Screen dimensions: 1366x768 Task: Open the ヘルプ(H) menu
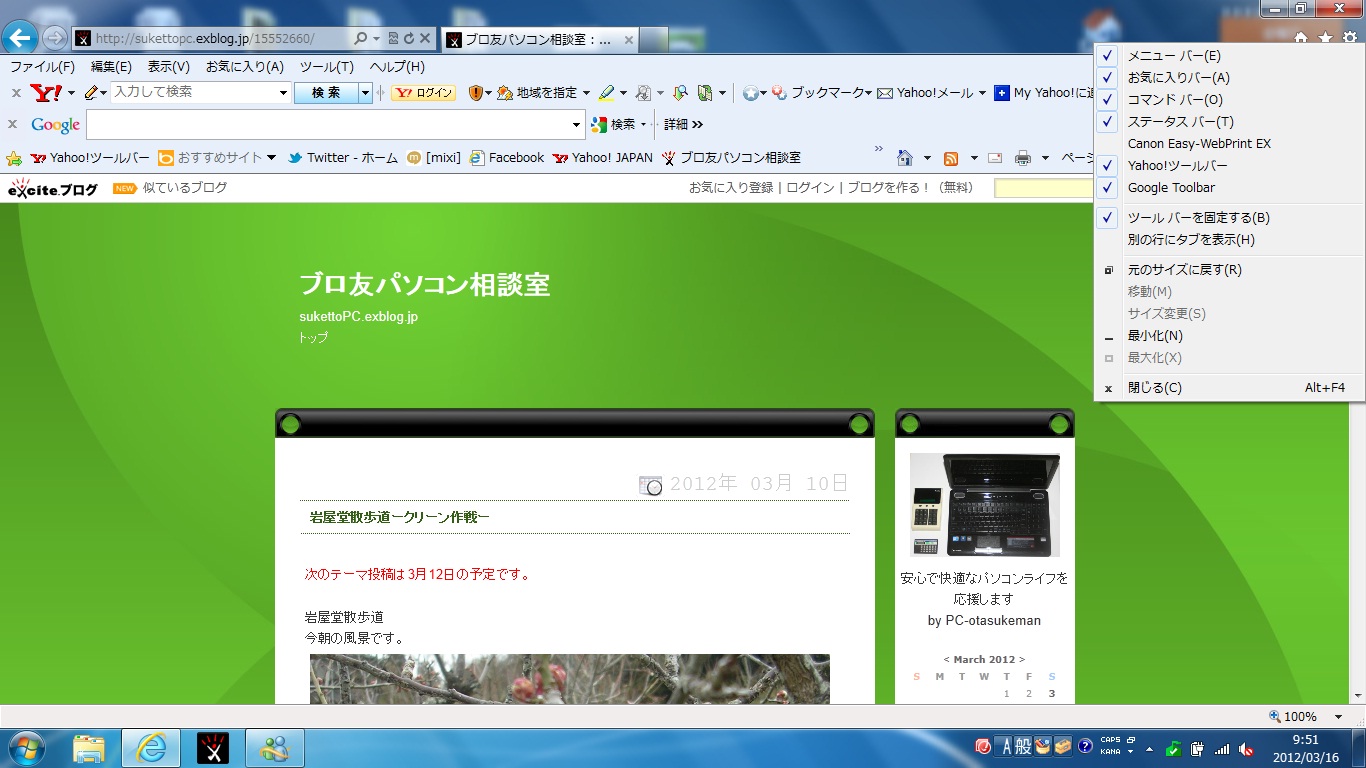point(397,67)
